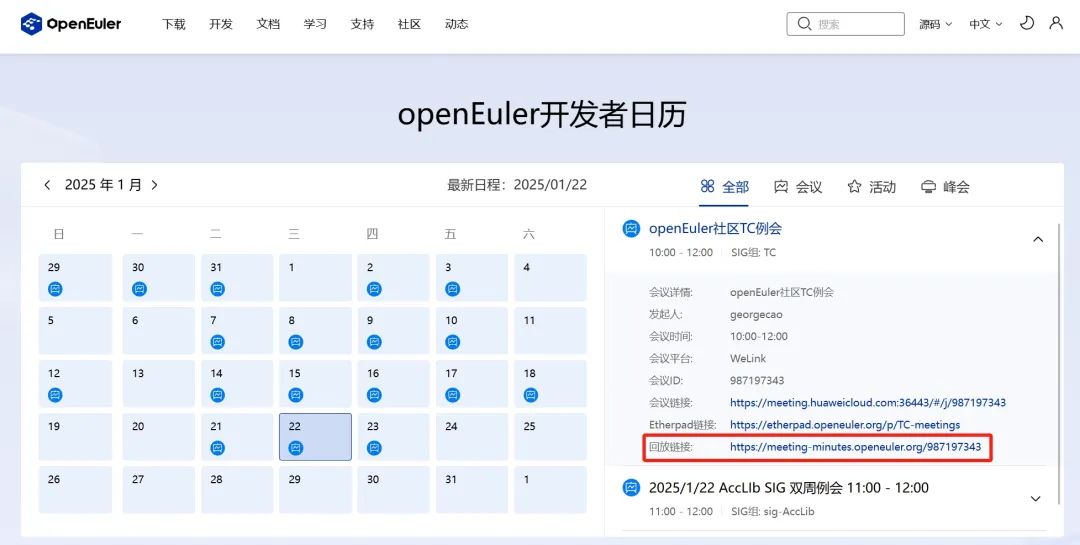1080x545 pixels.
Task: Open meeting icon on January 21
Action: (218, 448)
